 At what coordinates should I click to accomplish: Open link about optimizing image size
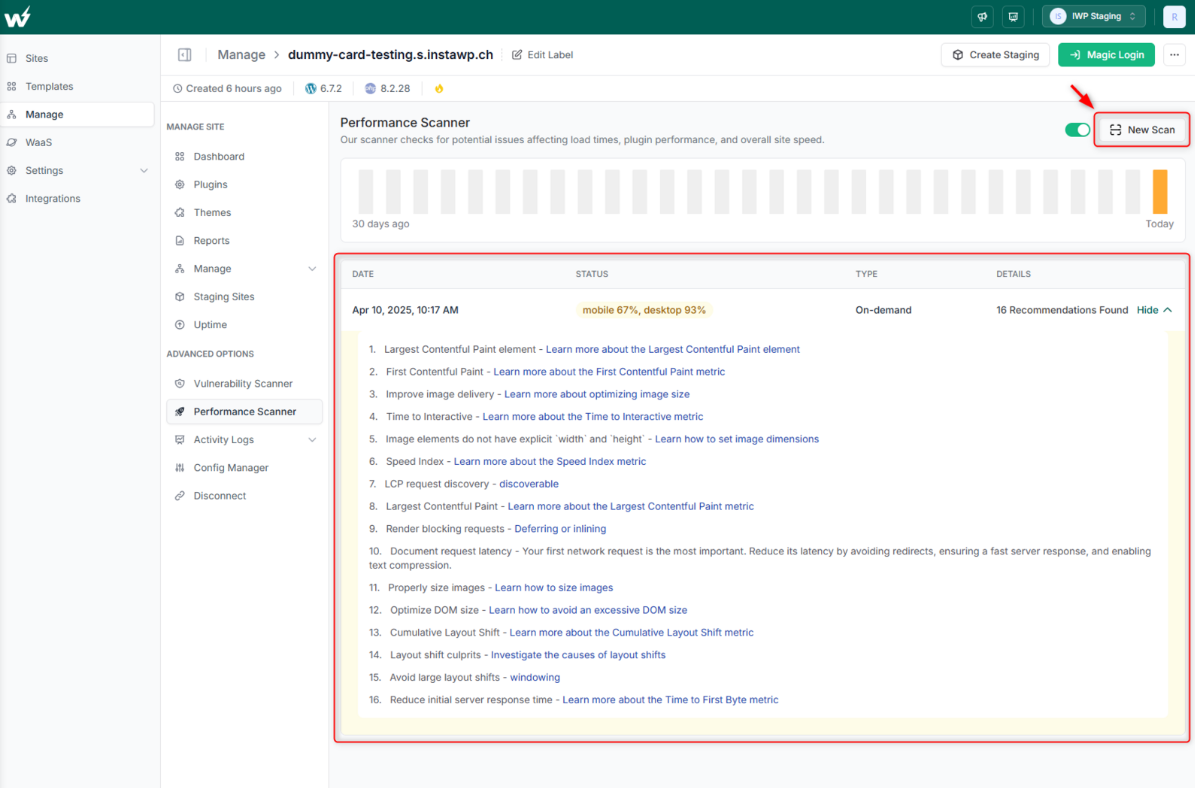tap(597, 394)
